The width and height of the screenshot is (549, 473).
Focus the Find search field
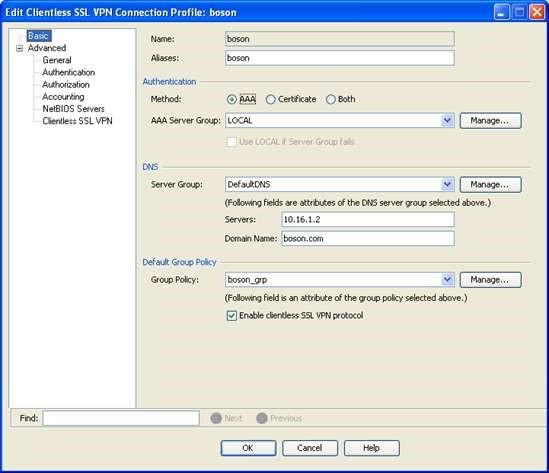121,418
